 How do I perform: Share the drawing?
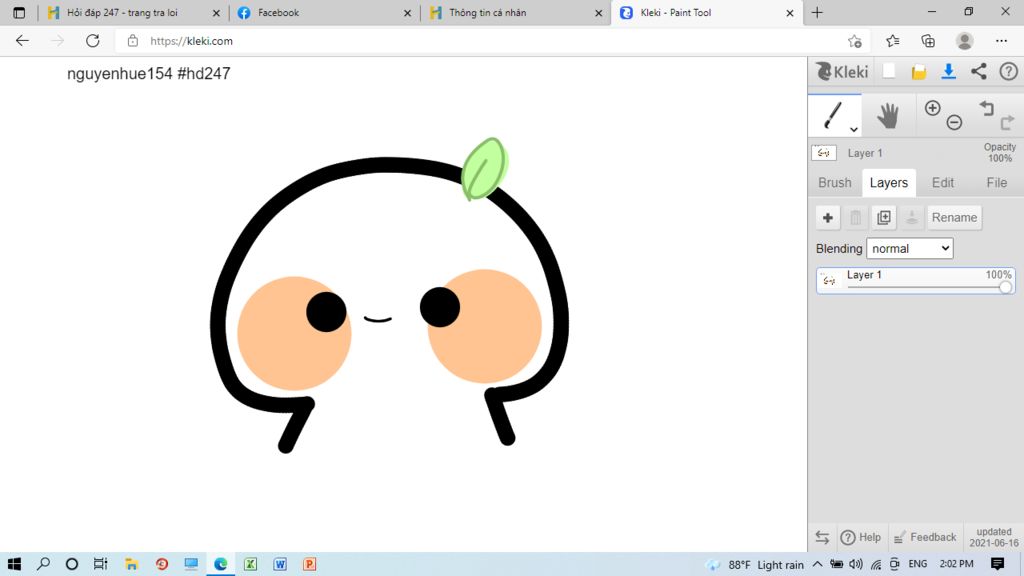pyautogui.click(x=978, y=71)
